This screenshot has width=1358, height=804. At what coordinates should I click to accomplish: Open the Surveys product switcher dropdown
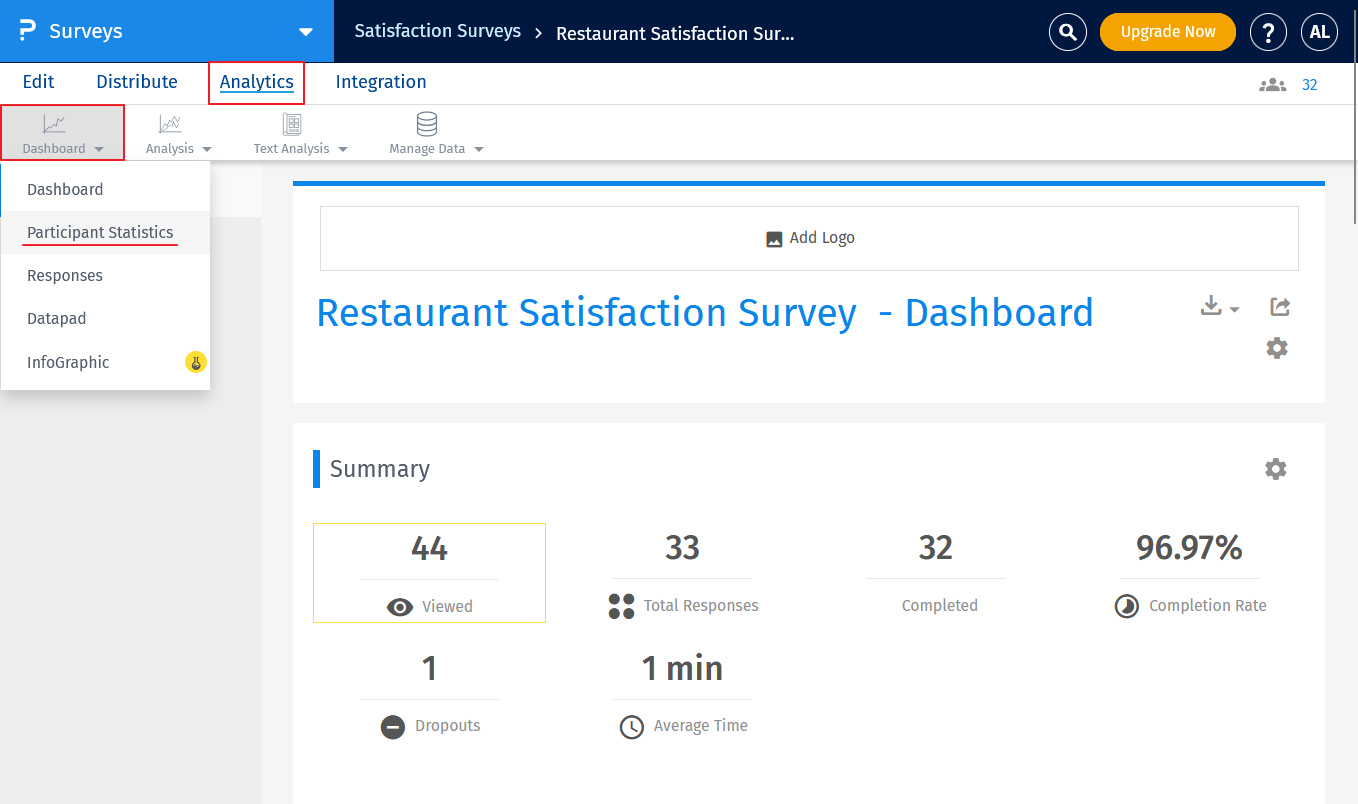pyautogui.click(x=306, y=32)
